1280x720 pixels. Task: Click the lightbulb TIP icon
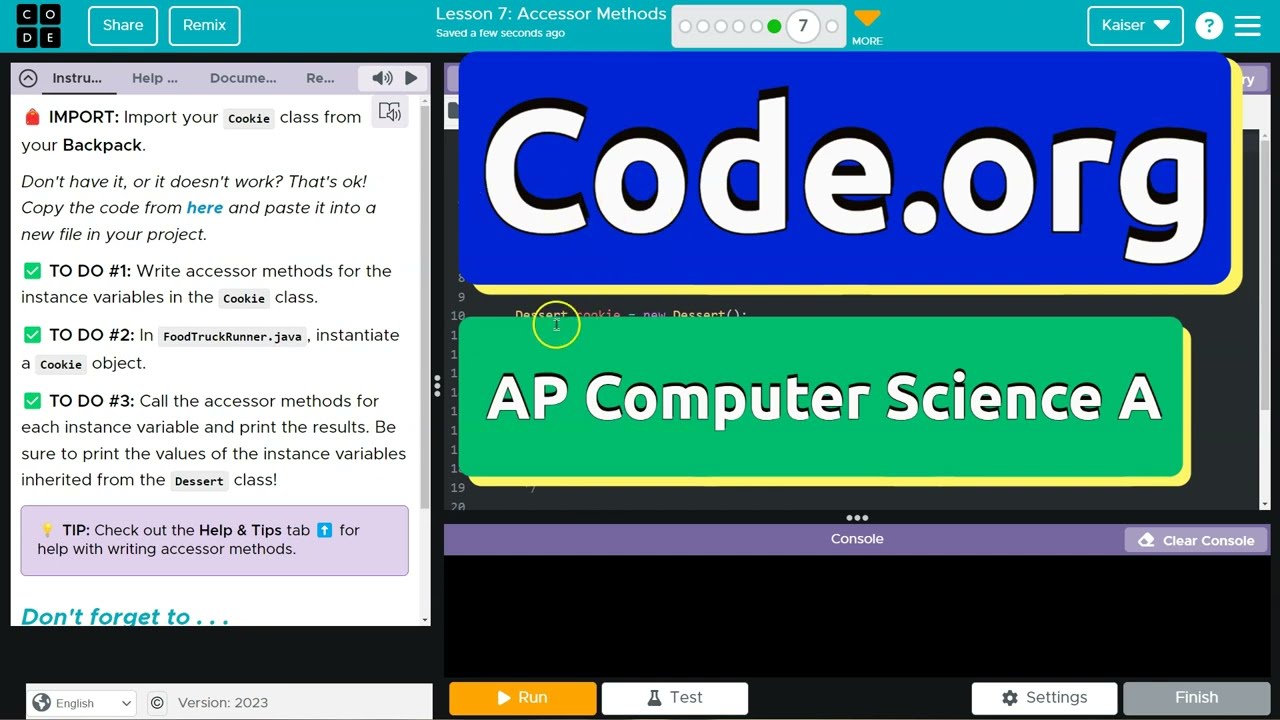tap(46, 530)
